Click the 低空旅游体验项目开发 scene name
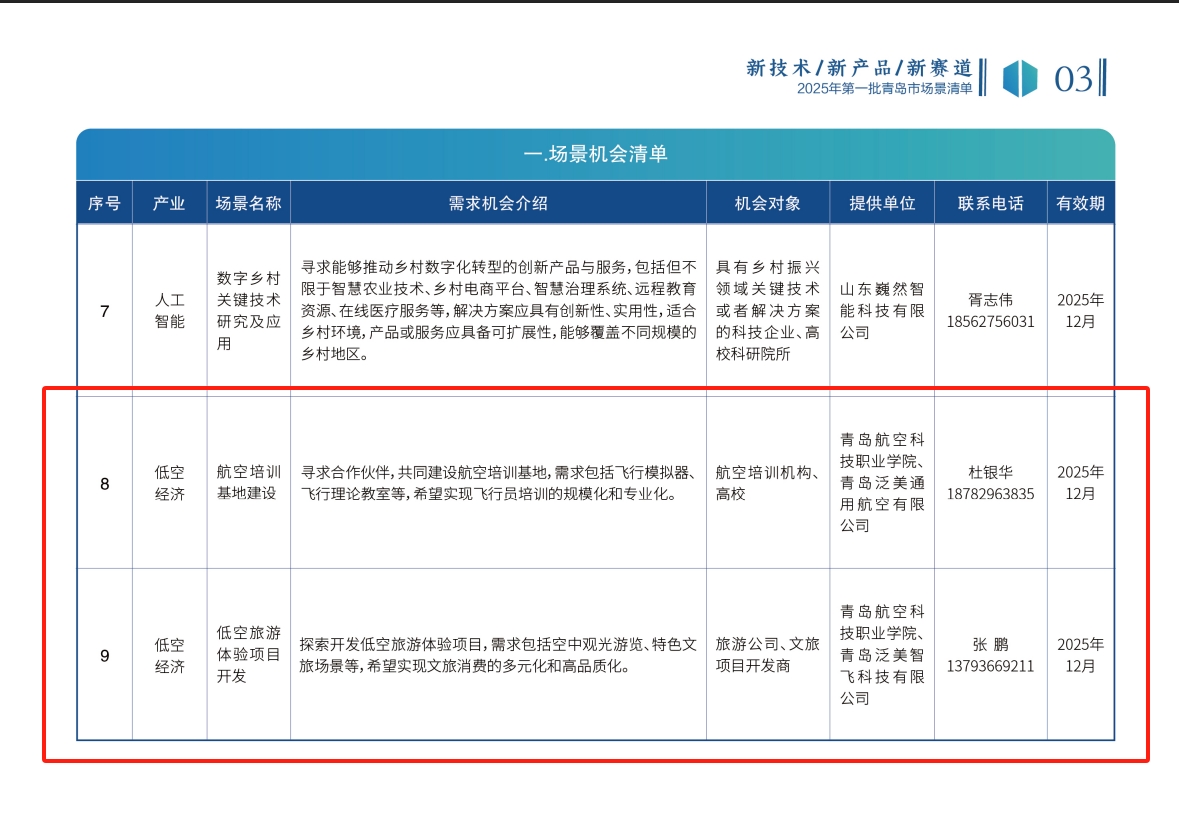 tap(248, 655)
